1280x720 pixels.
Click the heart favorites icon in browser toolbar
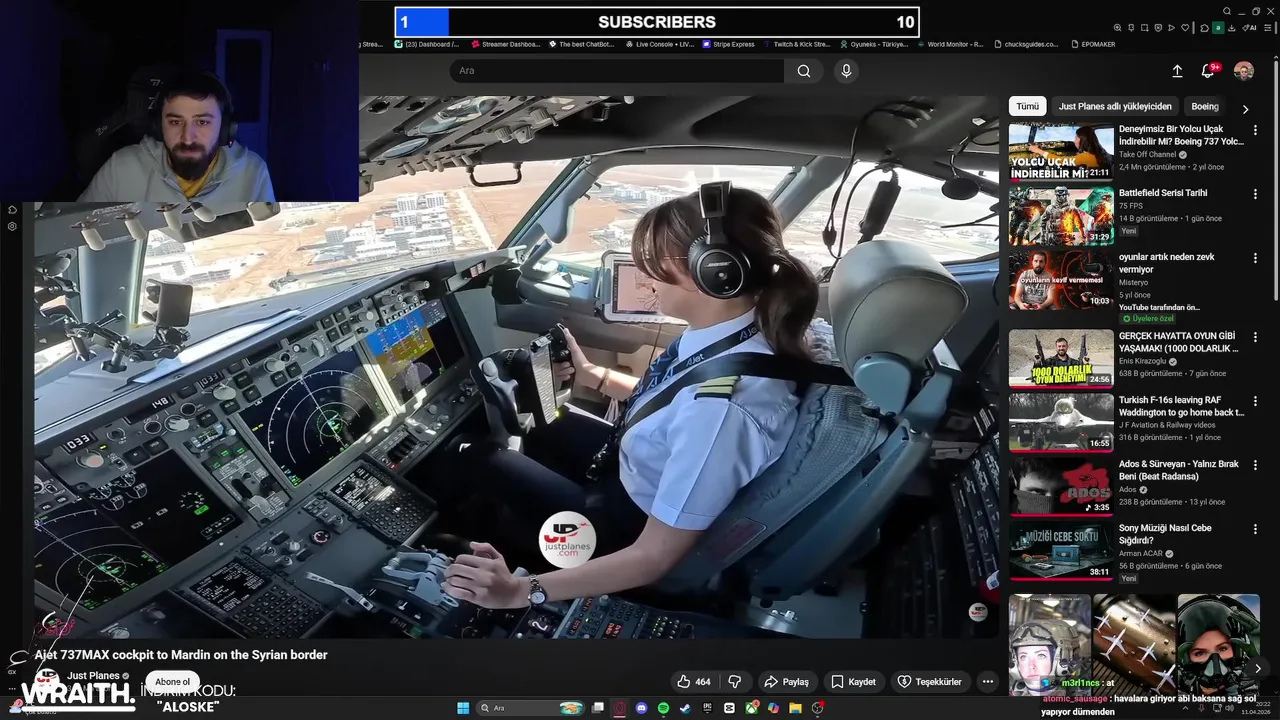tap(1185, 28)
